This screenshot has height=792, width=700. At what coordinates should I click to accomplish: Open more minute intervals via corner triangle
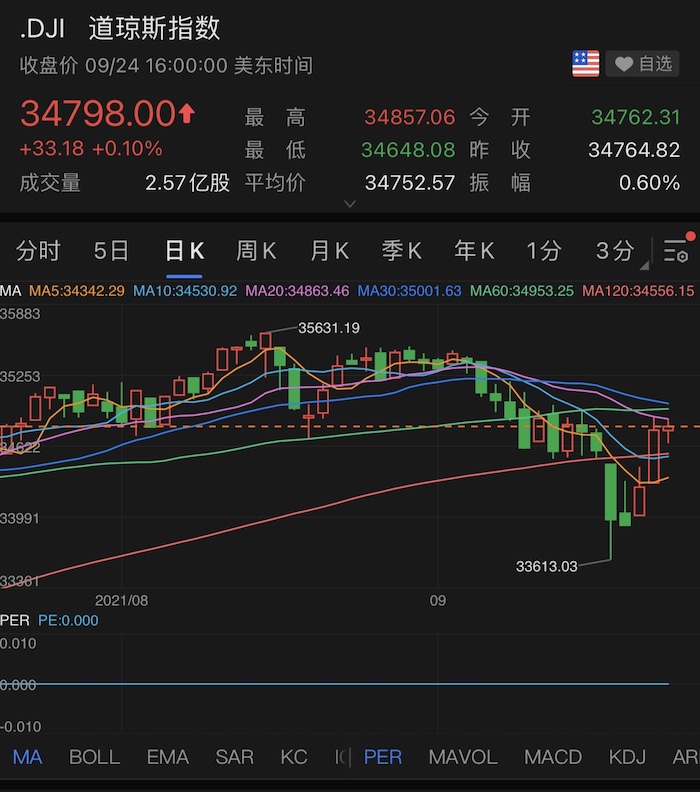point(644,265)
